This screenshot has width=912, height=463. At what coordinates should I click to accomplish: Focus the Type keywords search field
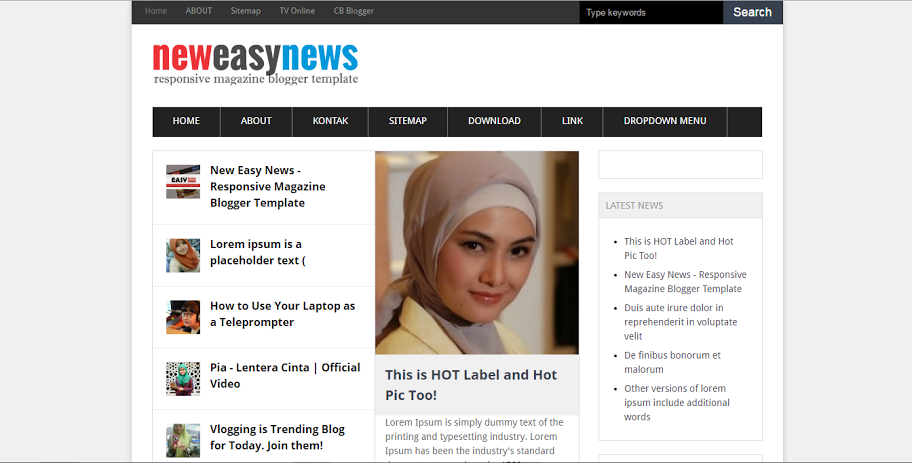coord(651,12)
